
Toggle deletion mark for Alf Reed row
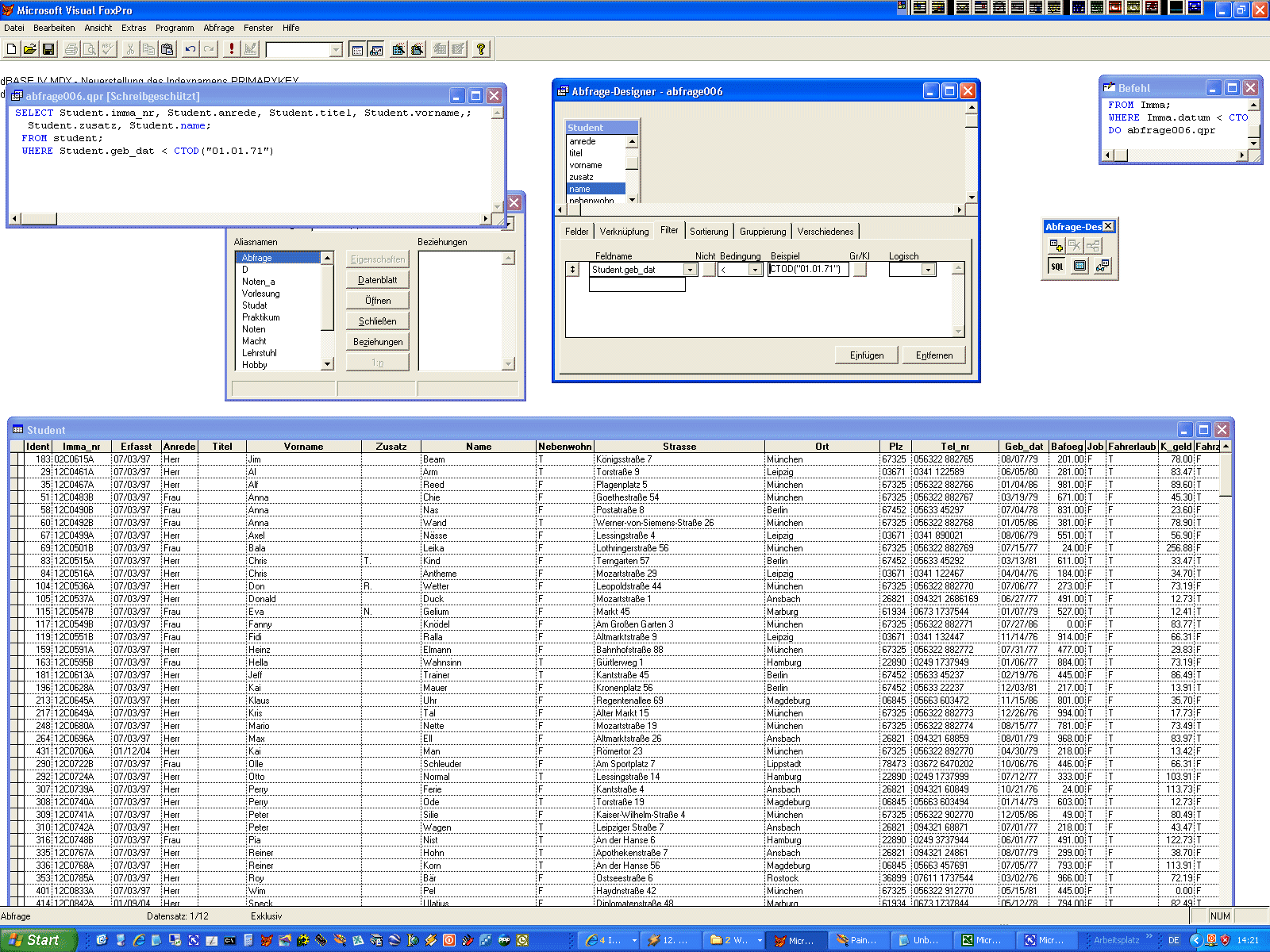(x=21, y=485)
